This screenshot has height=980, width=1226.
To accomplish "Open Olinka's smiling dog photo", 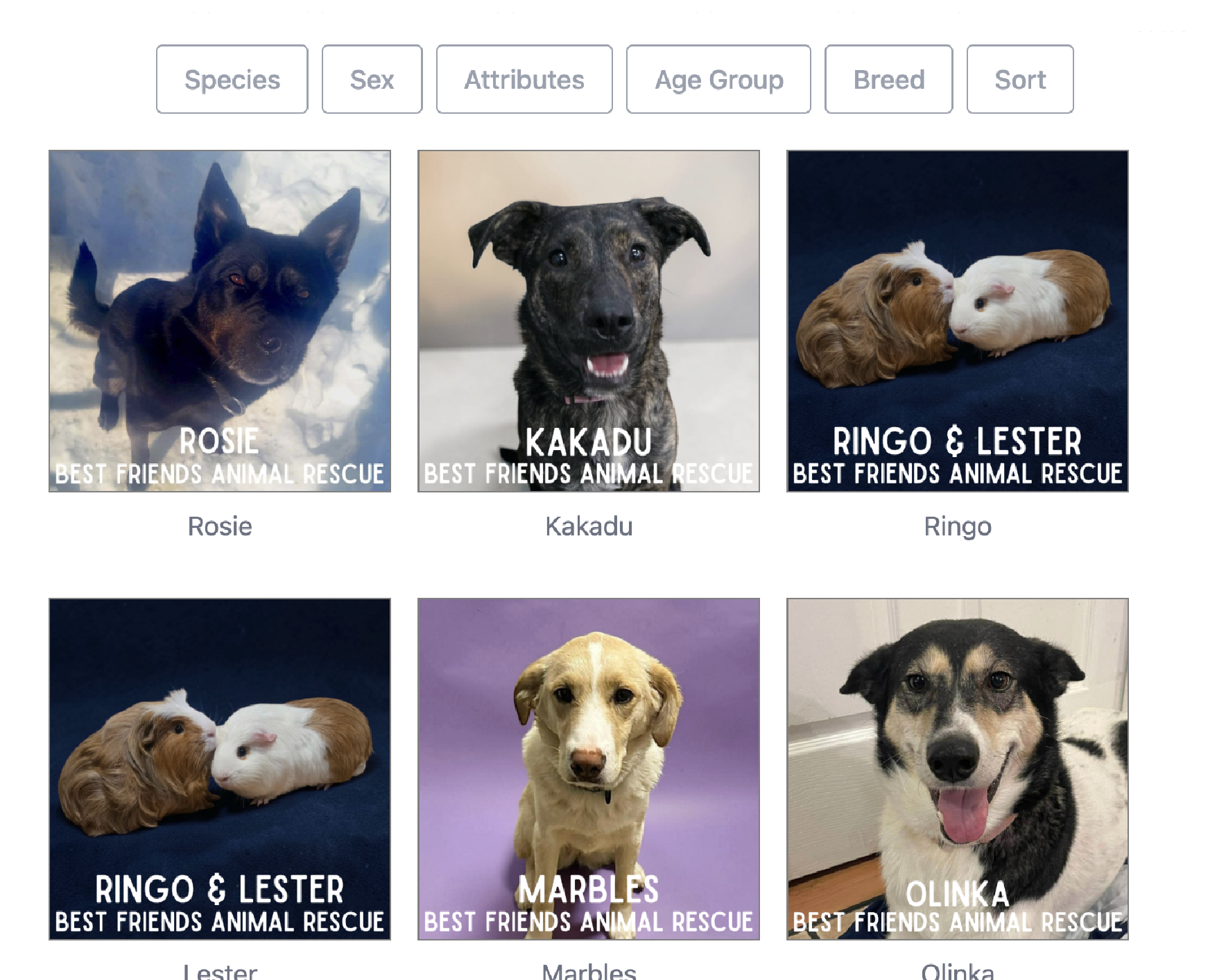I will 958,769.
